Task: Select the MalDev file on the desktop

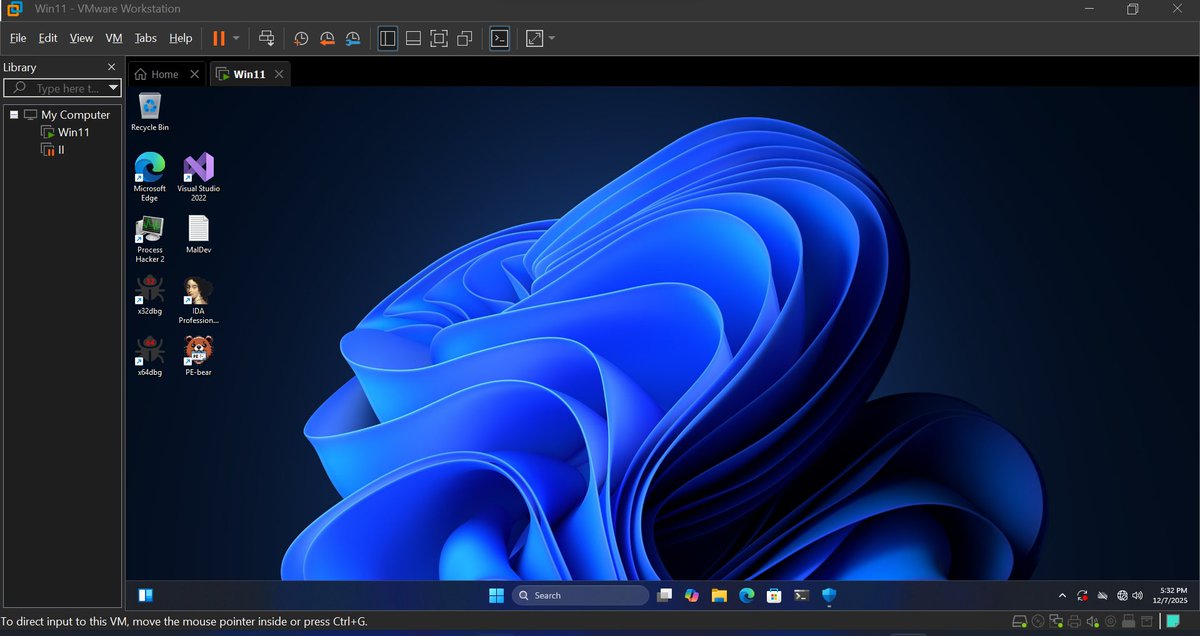Action: pos(198,234)
